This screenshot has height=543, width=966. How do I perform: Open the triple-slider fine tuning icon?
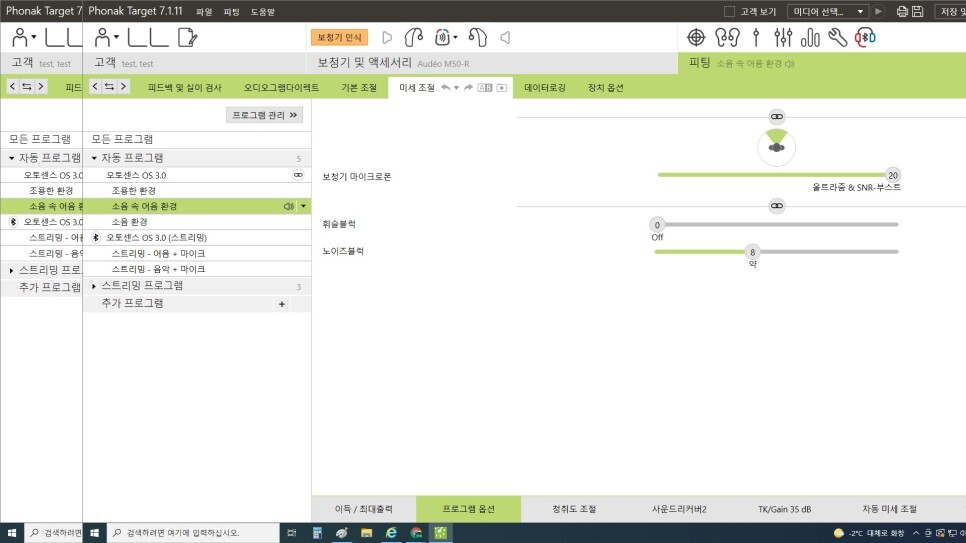783,38
